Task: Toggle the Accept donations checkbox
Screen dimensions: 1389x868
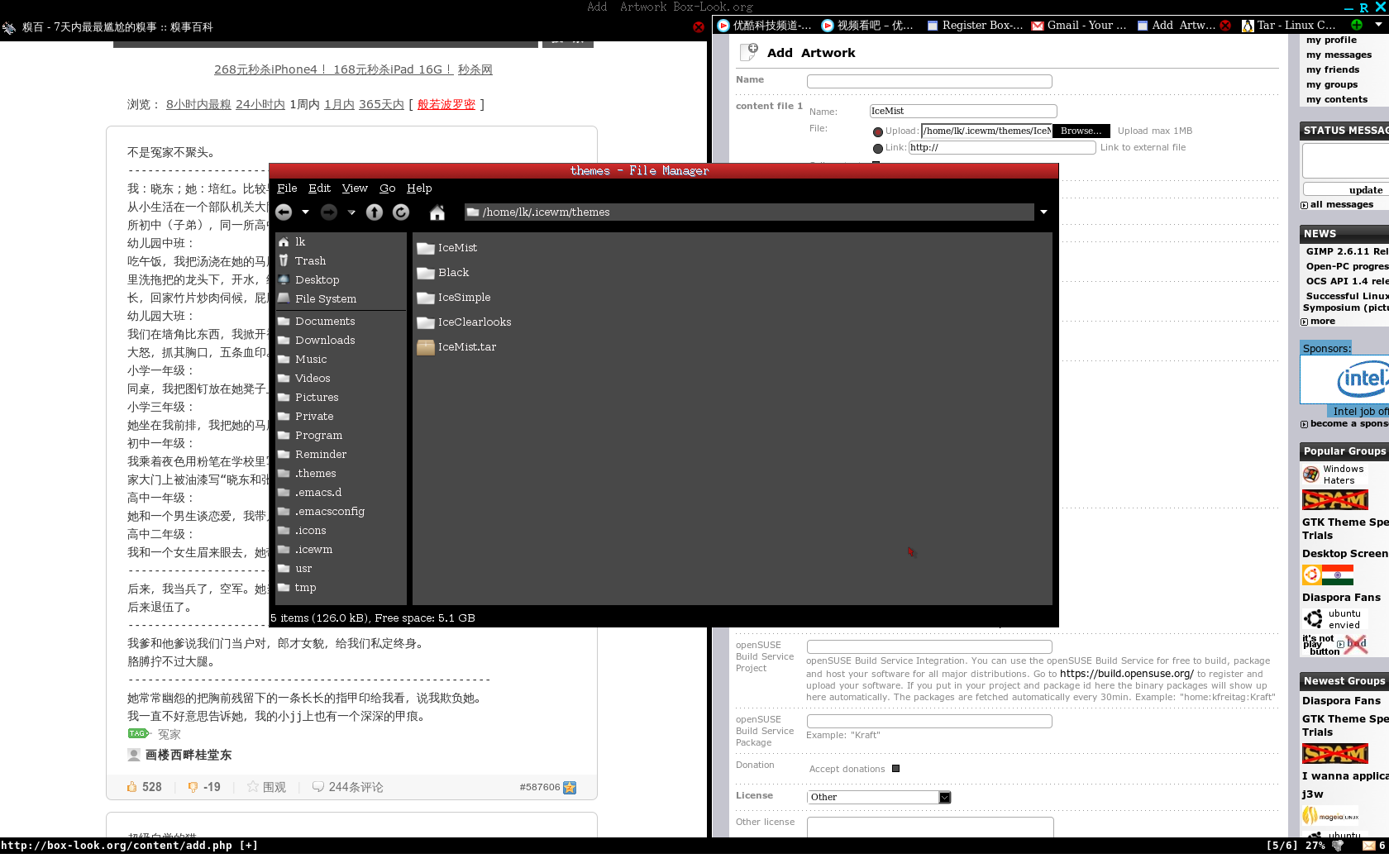Action: [895, 769]
